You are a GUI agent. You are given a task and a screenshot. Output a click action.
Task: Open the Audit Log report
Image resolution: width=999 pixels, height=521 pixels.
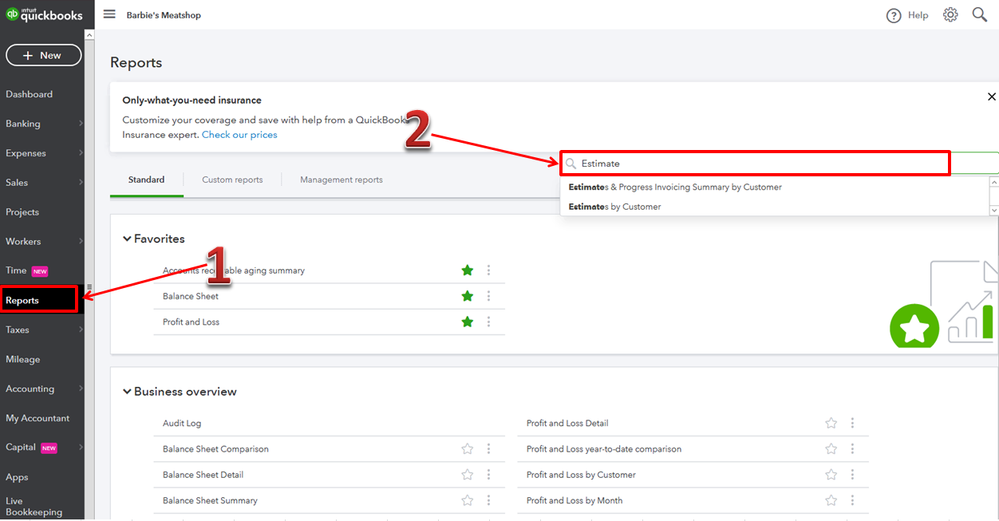click(182, 424)
